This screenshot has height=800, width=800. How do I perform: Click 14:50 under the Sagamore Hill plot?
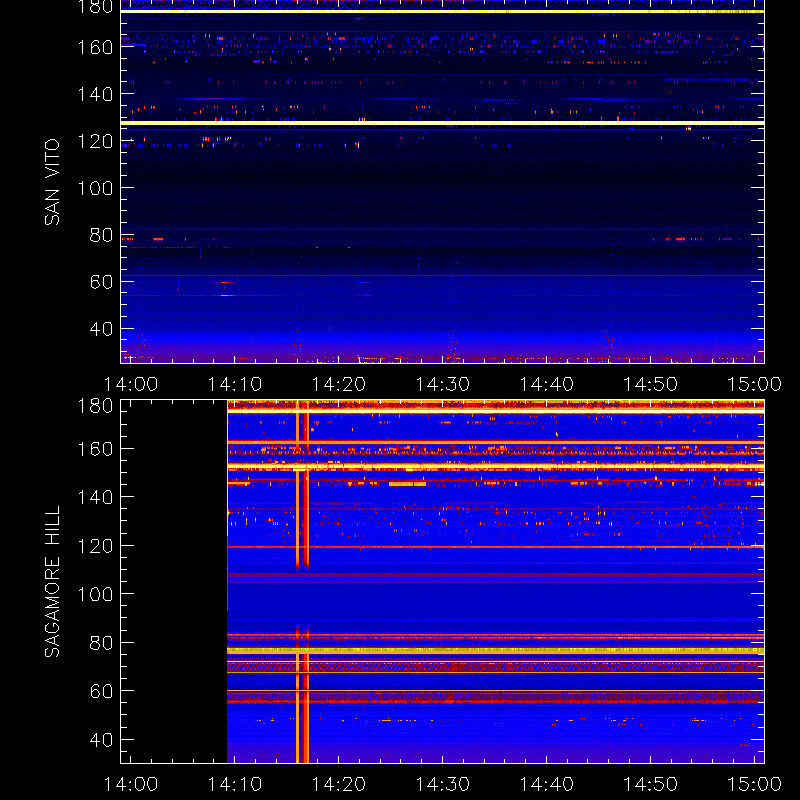pos(651,784)
